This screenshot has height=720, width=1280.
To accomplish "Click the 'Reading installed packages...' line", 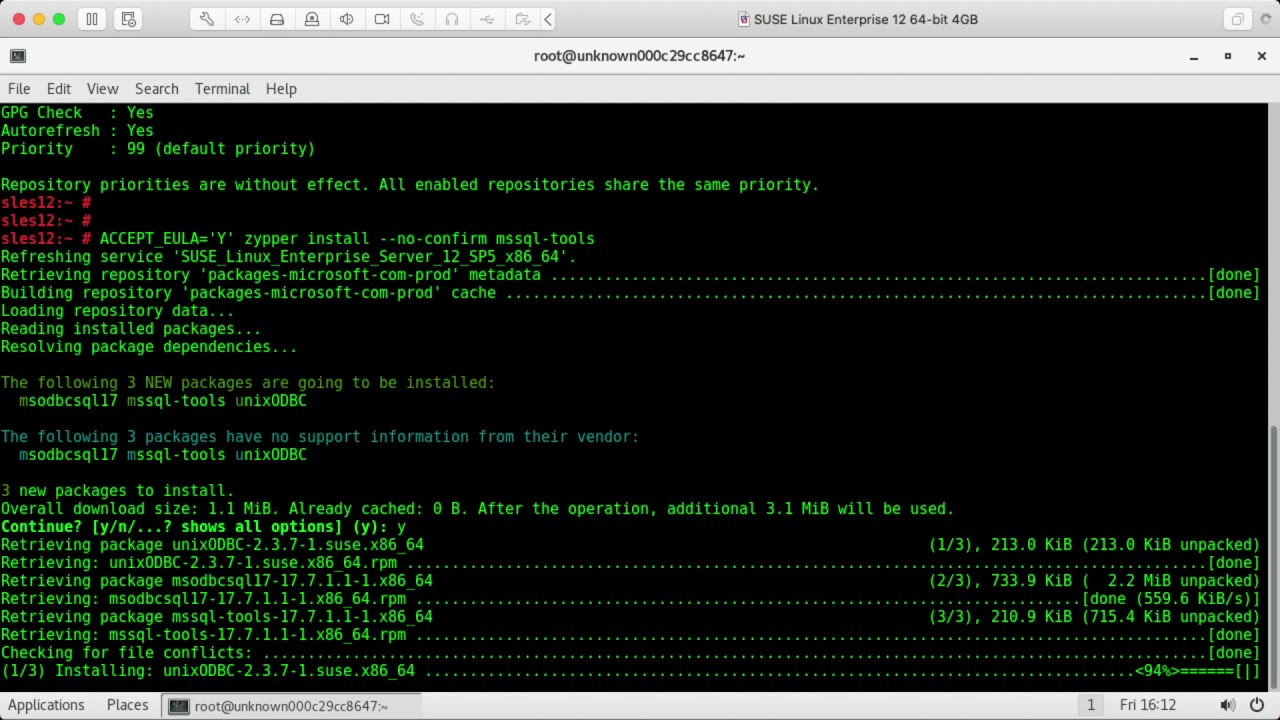I will (x=131, y=329).
